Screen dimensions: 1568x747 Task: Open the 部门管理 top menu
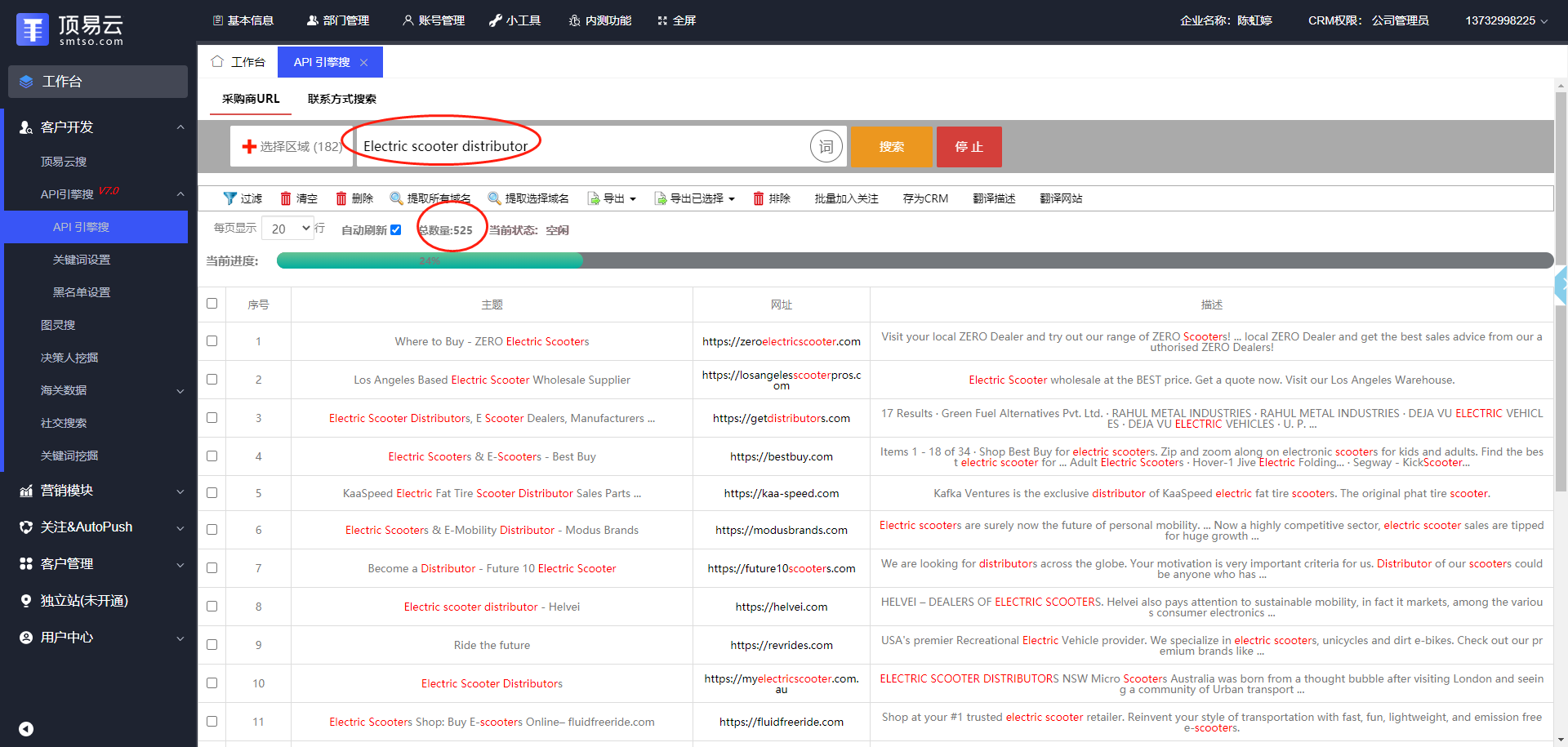click(x=338, y=20)
